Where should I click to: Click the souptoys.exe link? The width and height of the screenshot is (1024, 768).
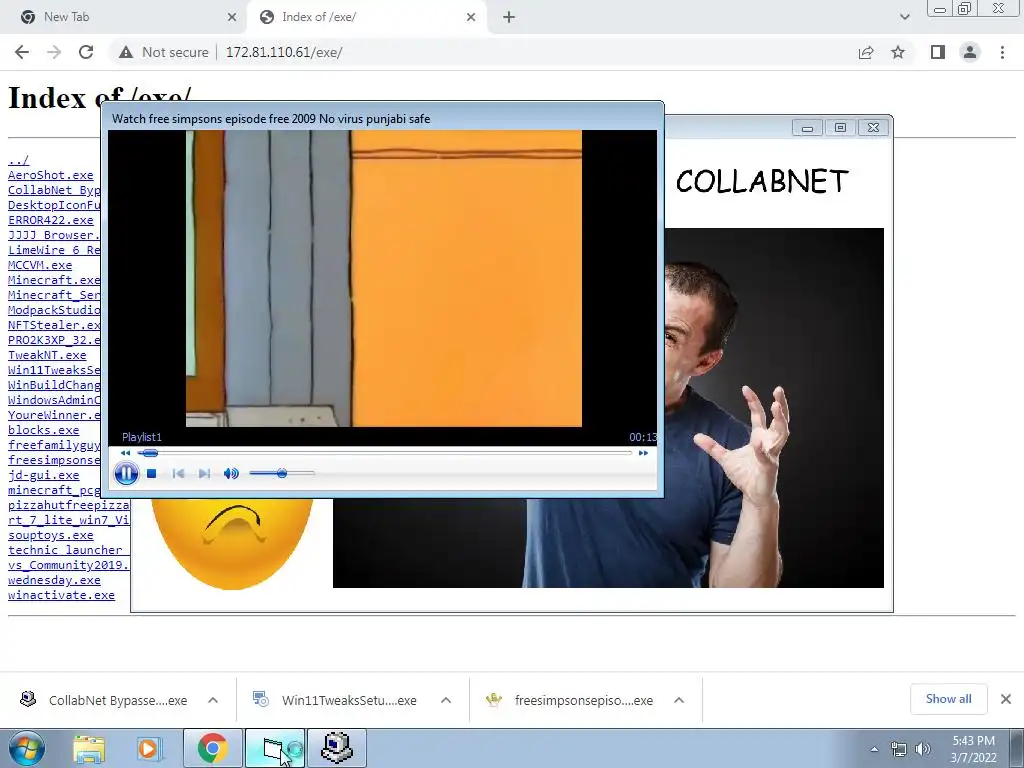50,536
